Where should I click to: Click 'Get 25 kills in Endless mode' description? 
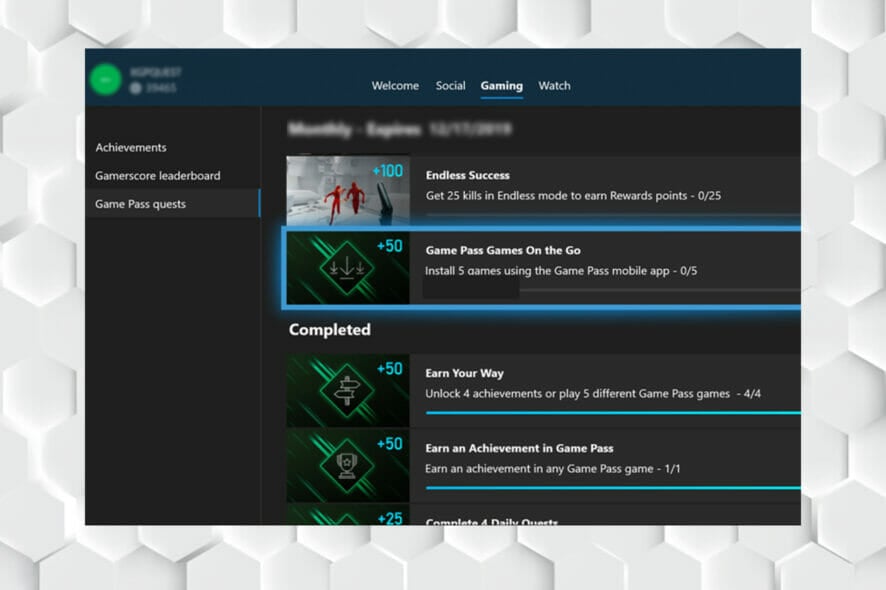pyautogui.click(x=574, y=196)
